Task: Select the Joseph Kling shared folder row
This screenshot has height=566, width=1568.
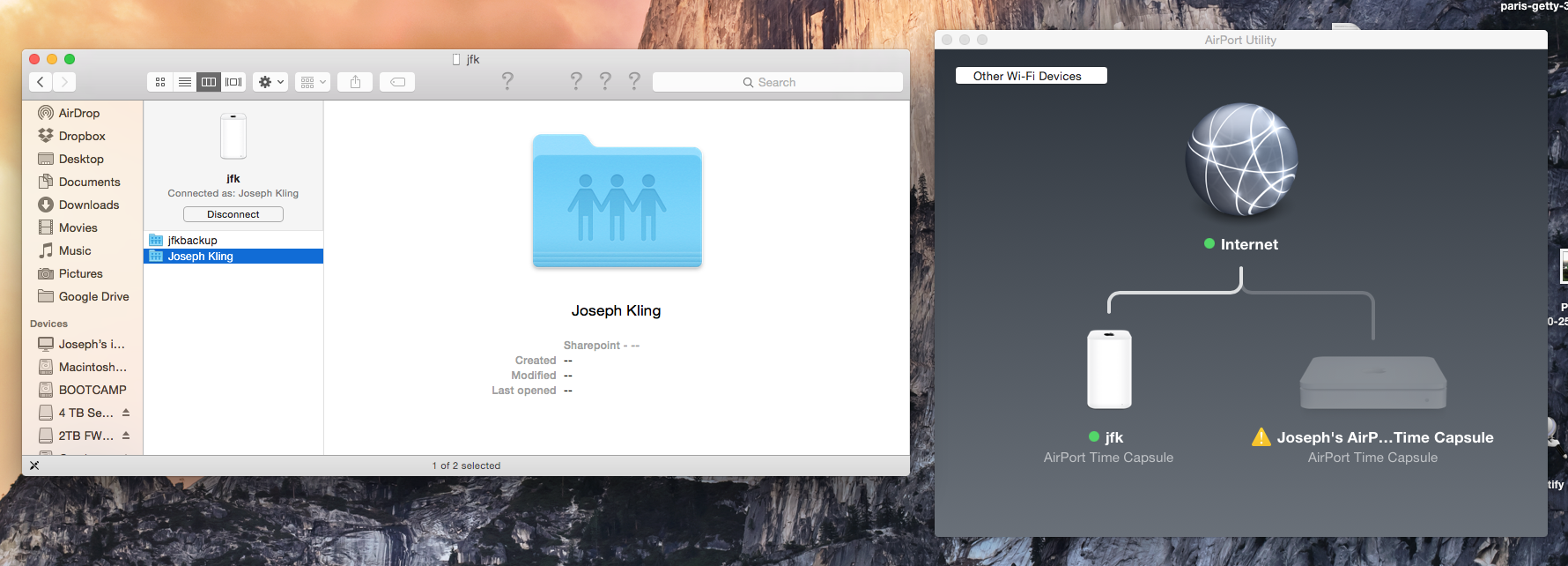Action: 233,257
